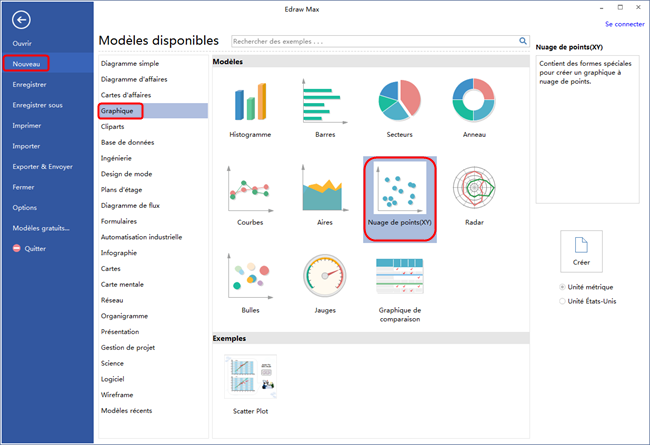The width and height of the screenshot is (650, 445).
Task: Select the Histogramme chart template
Action: click(250, 109)
